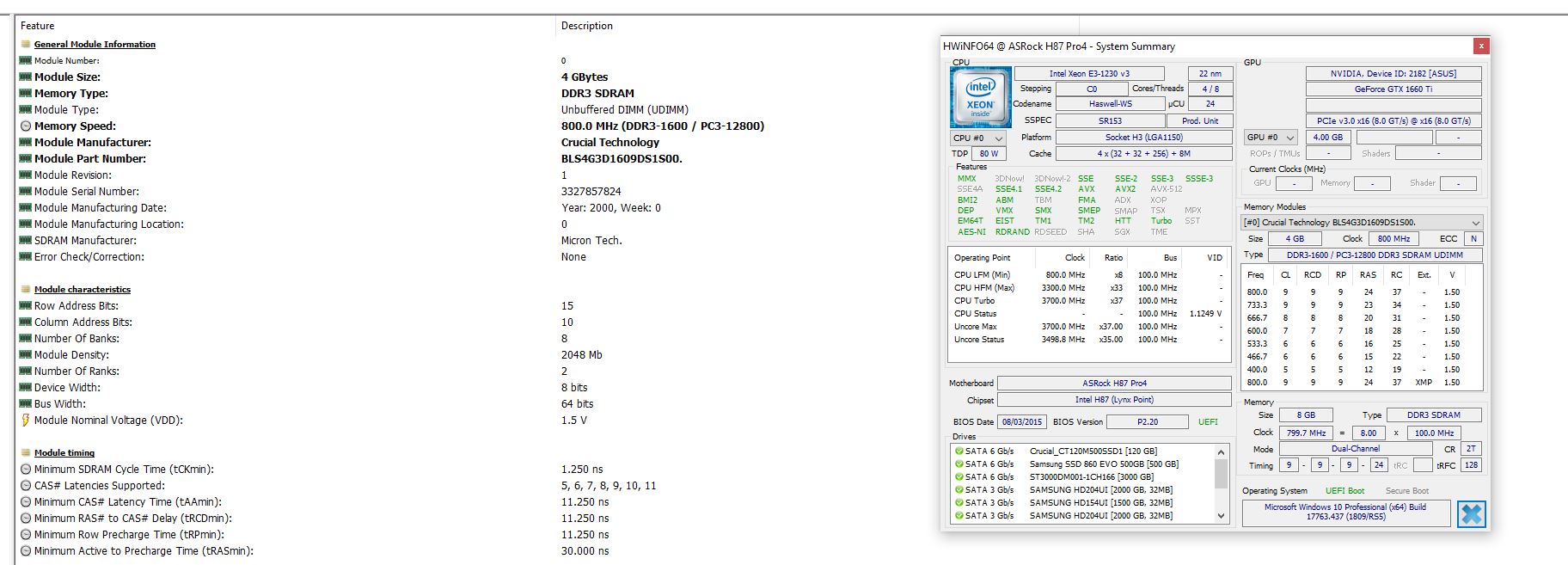Click the lightning icon beside Module Nominal Voltage
Viewport: 1568px width, 565px height.
25,421
